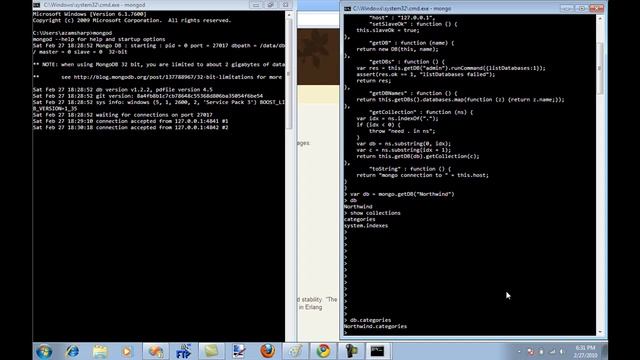Click 'db version v1.2.2' log line
This screenshot has height=360, width=640.
click(x=123, y=89)
